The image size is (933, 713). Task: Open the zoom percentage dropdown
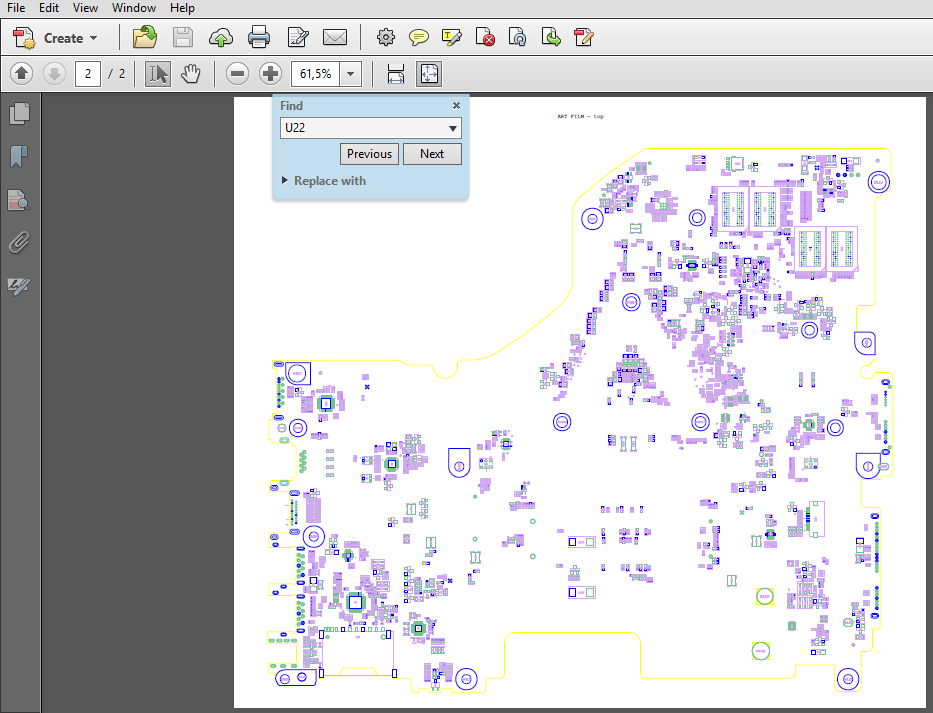350,74
